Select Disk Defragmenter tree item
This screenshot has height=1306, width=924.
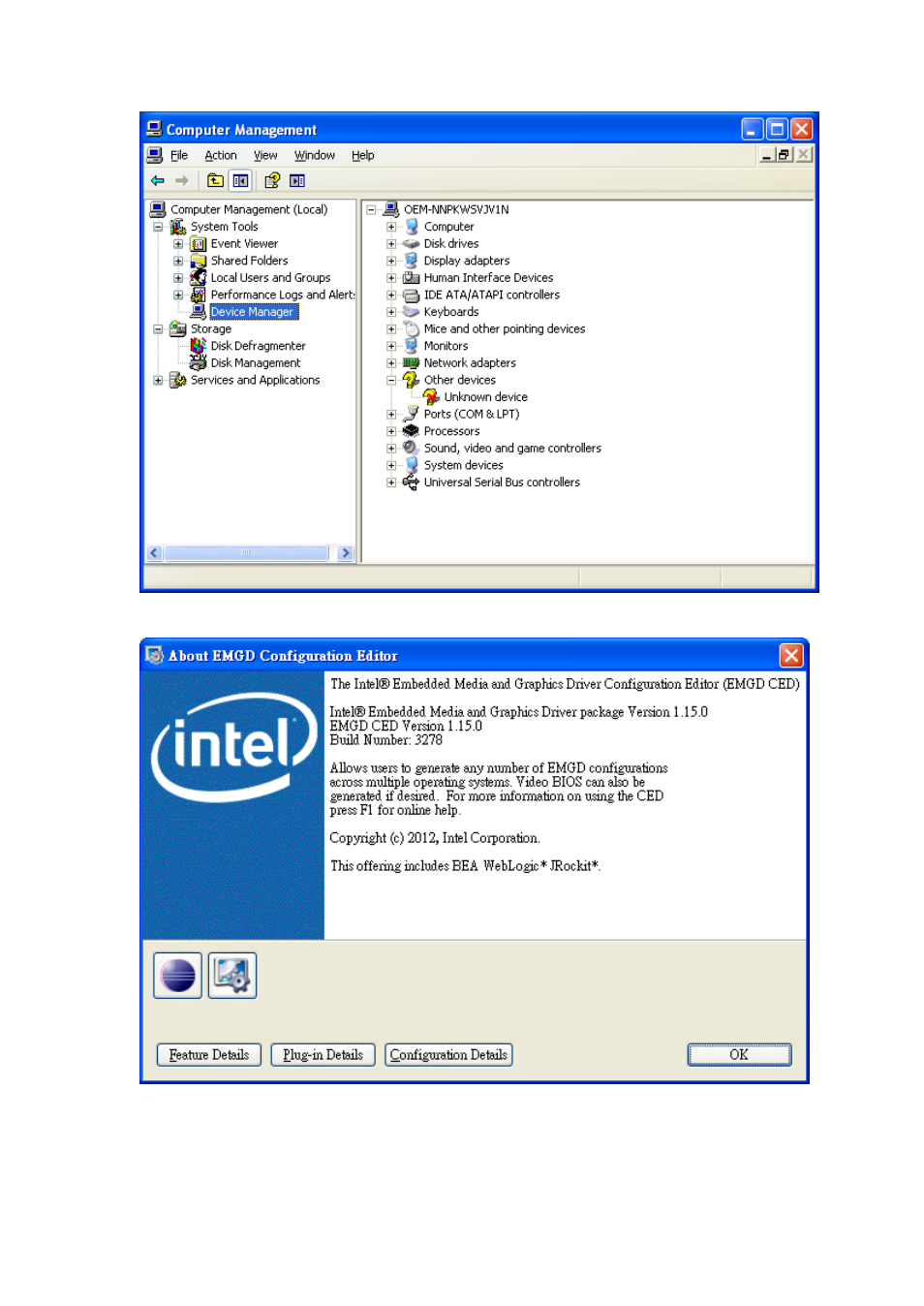tap(258, 346)
